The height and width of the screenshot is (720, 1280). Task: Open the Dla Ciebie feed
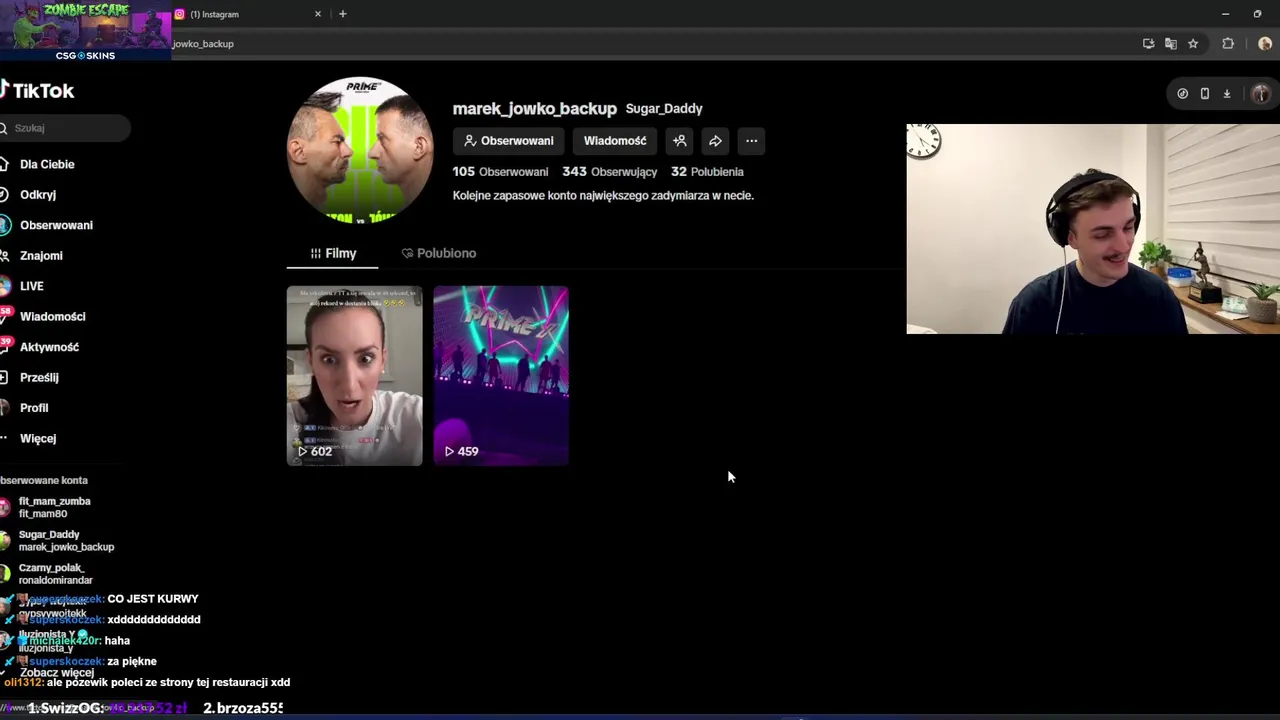(47, 164)
